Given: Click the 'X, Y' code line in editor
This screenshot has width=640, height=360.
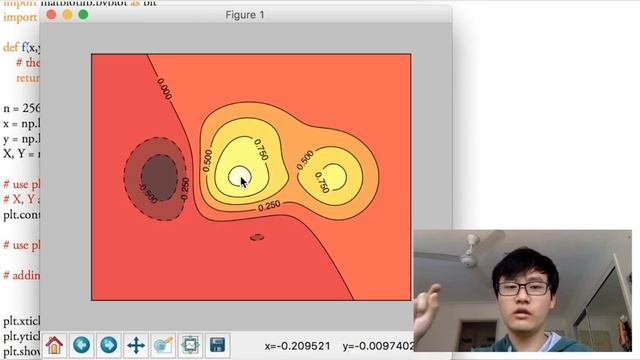Looking at the screenshot, I should point(22,153).
